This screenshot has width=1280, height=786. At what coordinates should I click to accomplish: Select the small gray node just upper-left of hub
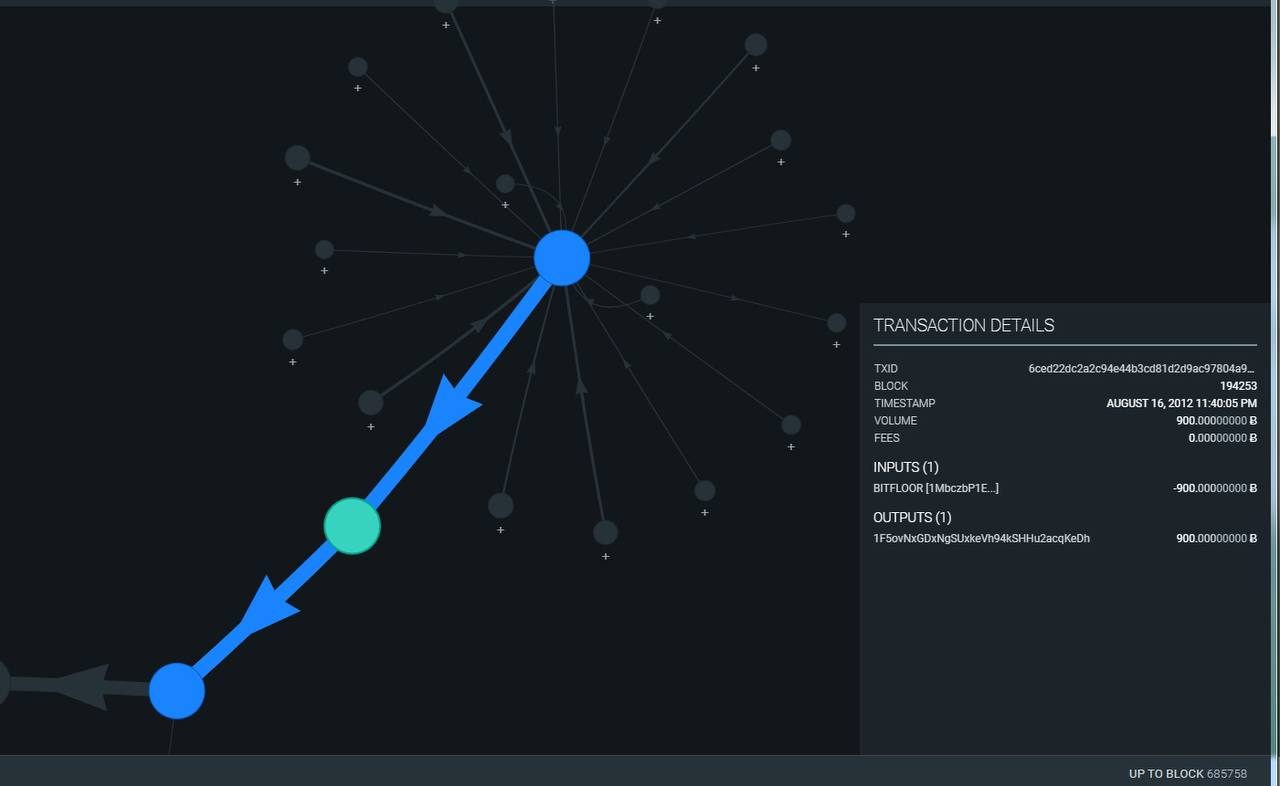(505, 184)
